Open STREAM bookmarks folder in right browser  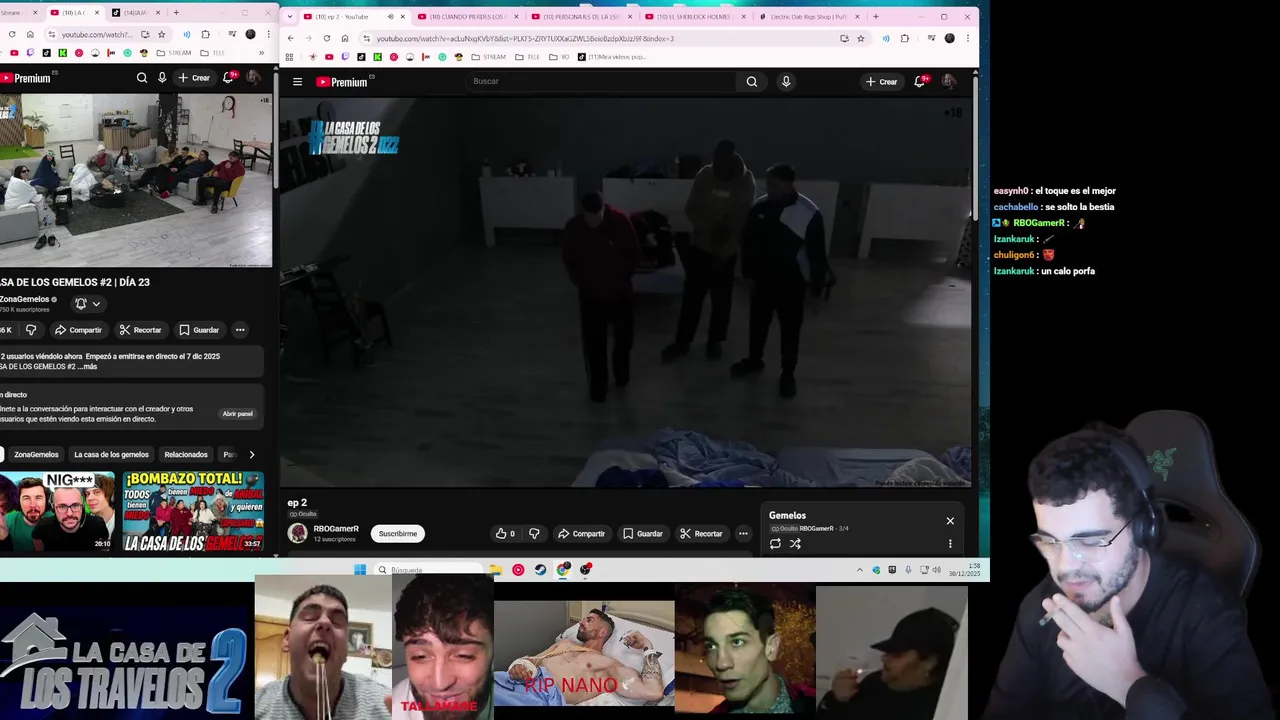pyautogui.click(x=488, y=57)
